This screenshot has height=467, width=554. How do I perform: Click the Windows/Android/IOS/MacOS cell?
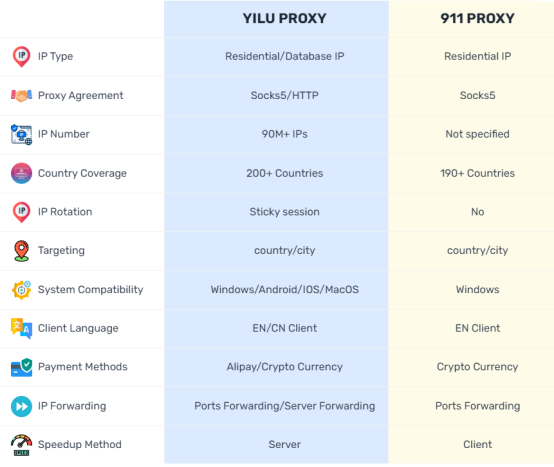284,289
